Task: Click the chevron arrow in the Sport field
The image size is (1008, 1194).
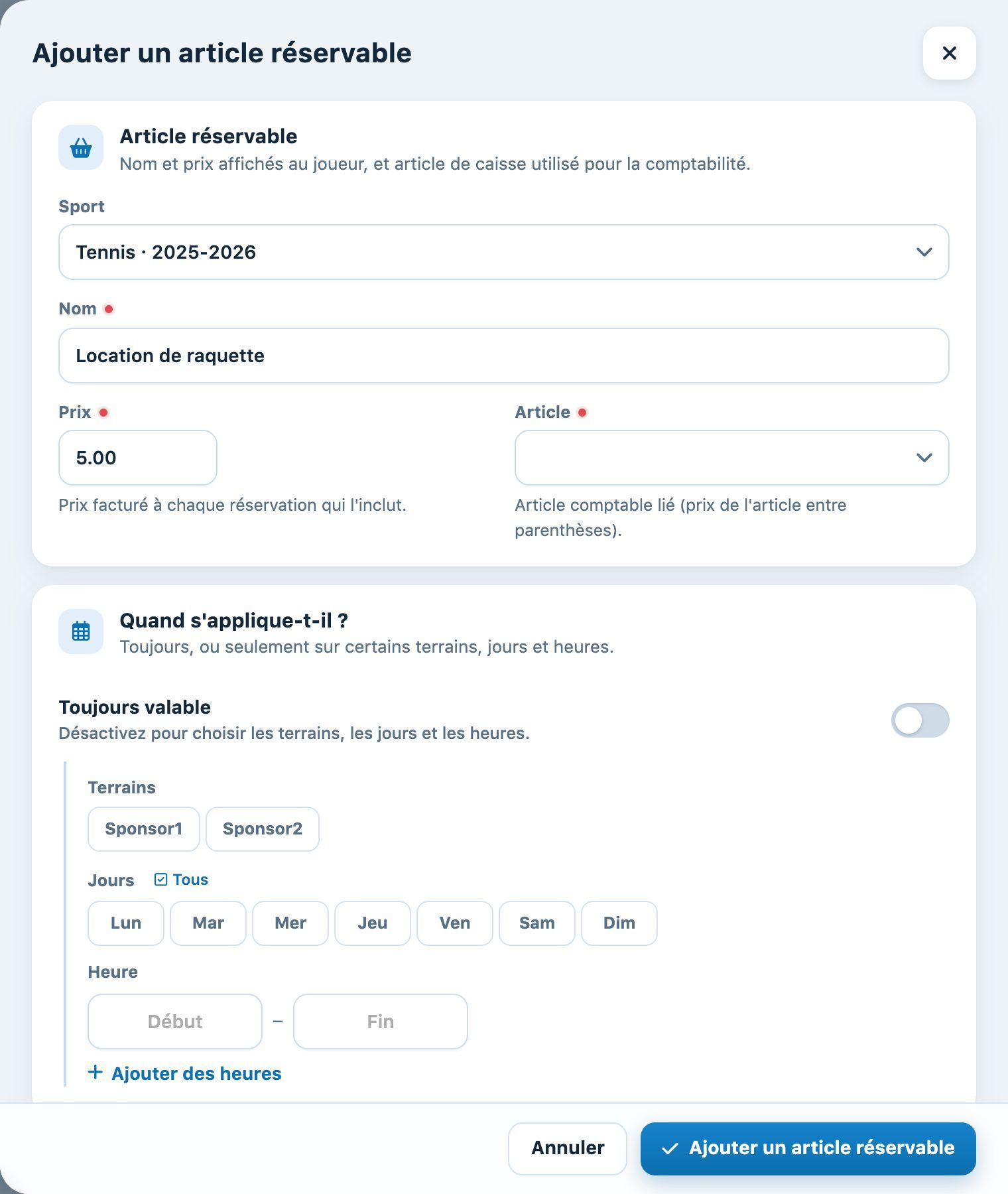Action: (924, 252)
